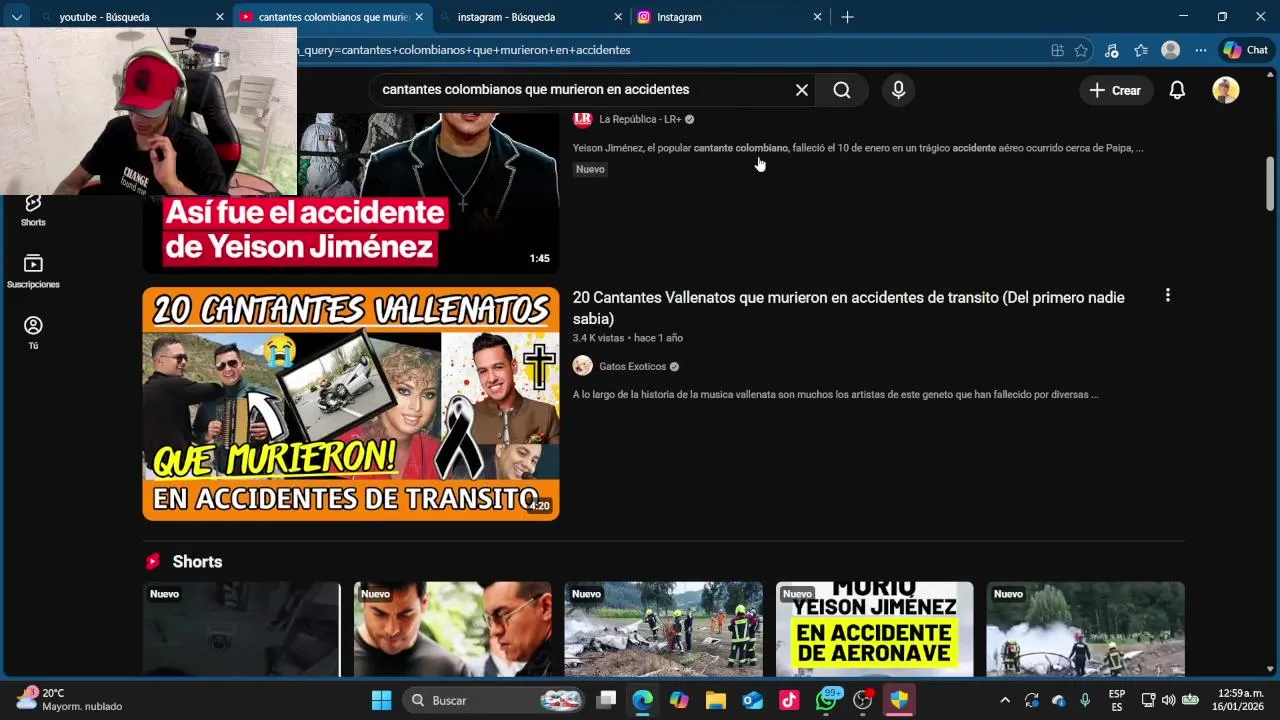Screen dimensions: 1280x720
Task: Open Microsoft Edge from taskbar
Action: click(642, 700)
